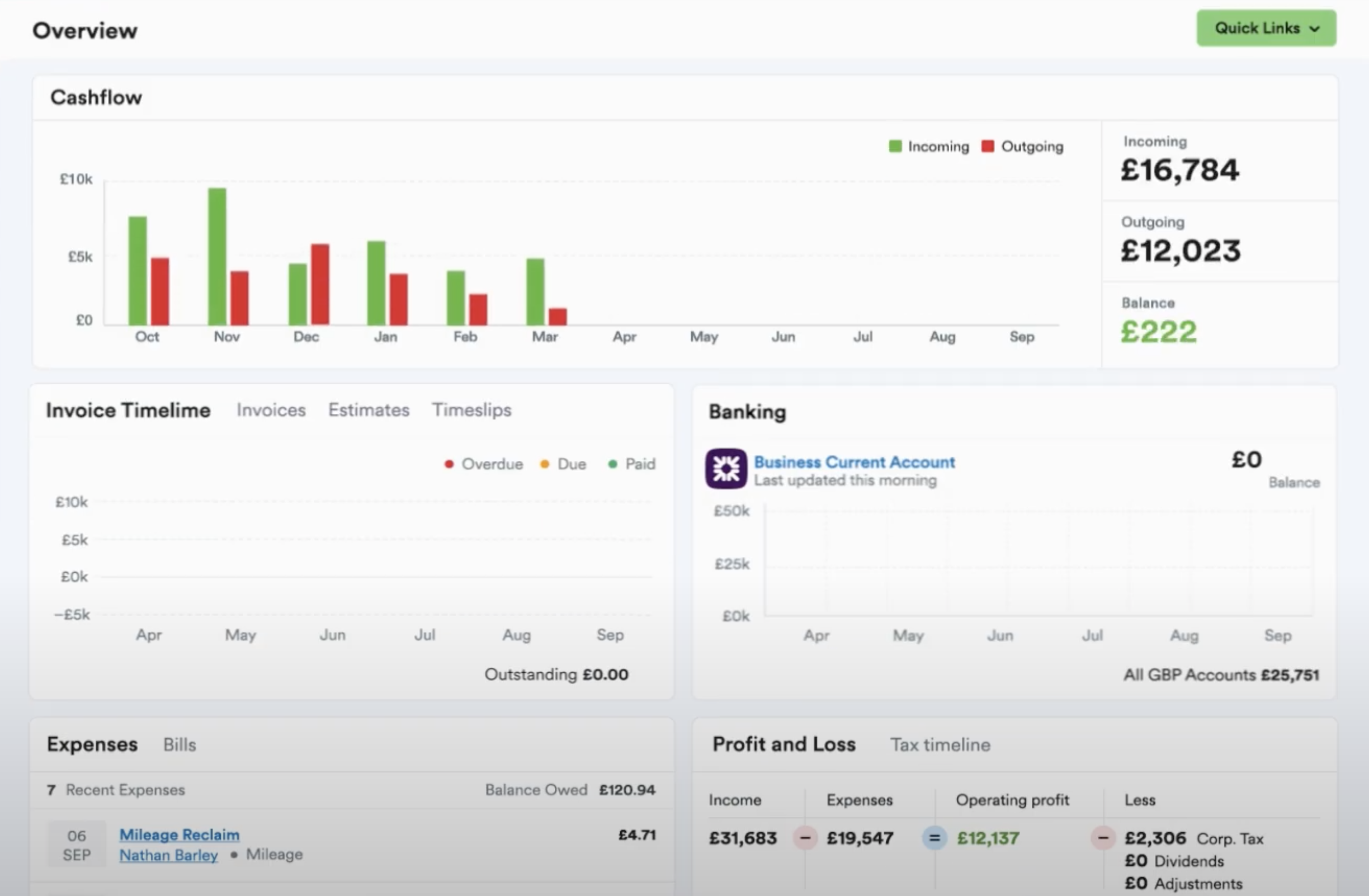Open the Timeslips tab
This screenshot has width=1369, height=896.
coord(471,410)
